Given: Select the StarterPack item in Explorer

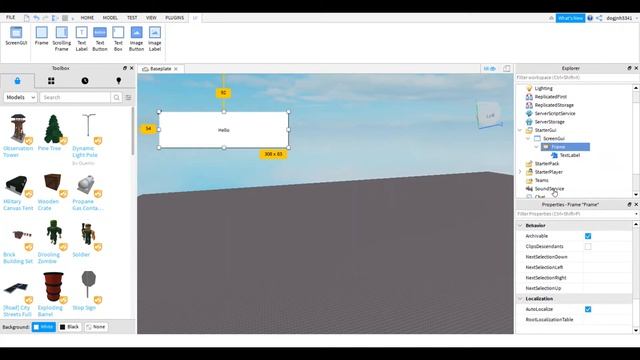Looking at the screenshot, I should [547, 163].
